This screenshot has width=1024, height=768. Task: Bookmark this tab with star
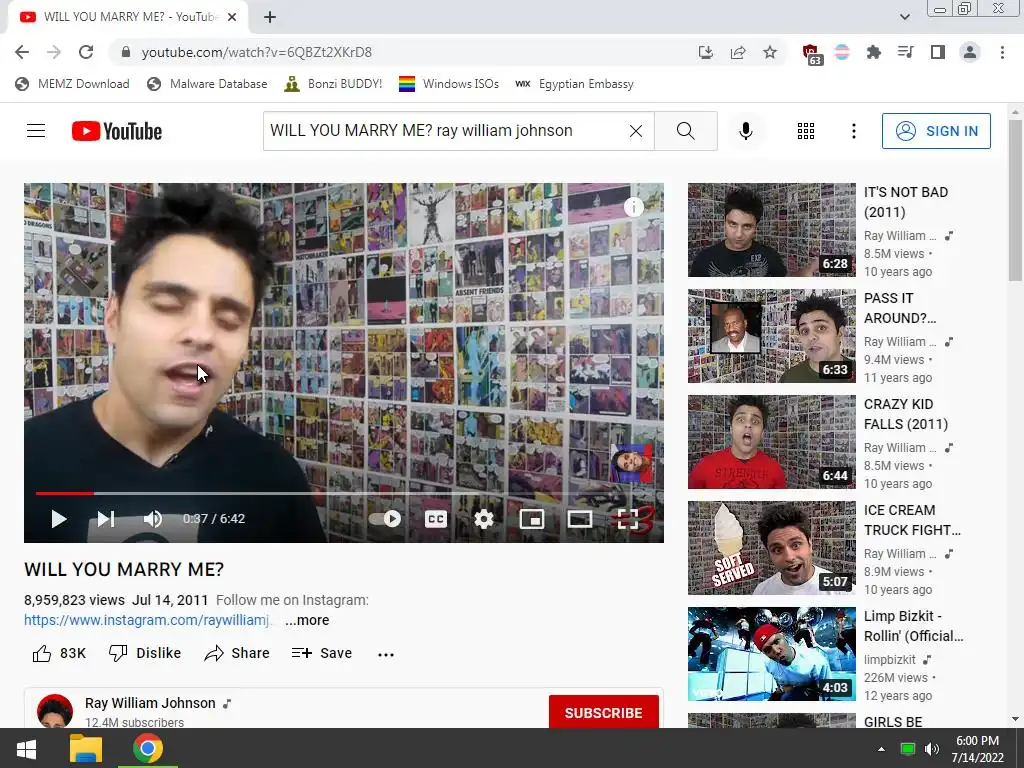point(770,52)
